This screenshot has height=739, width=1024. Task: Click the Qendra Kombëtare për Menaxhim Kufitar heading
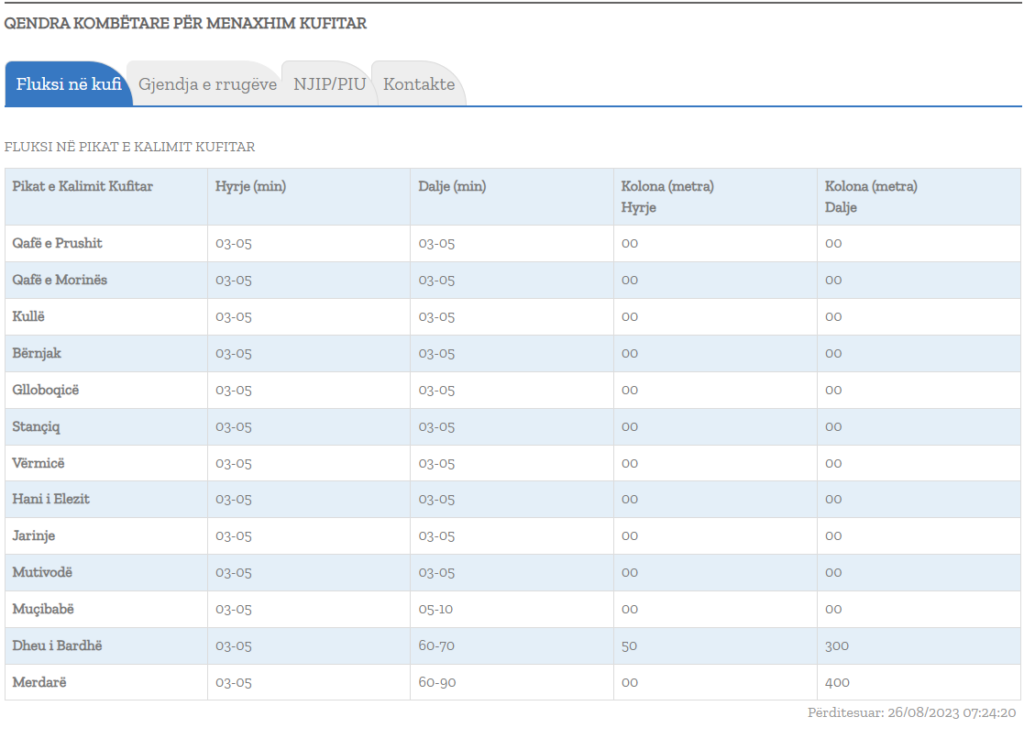tap(185, 23)
